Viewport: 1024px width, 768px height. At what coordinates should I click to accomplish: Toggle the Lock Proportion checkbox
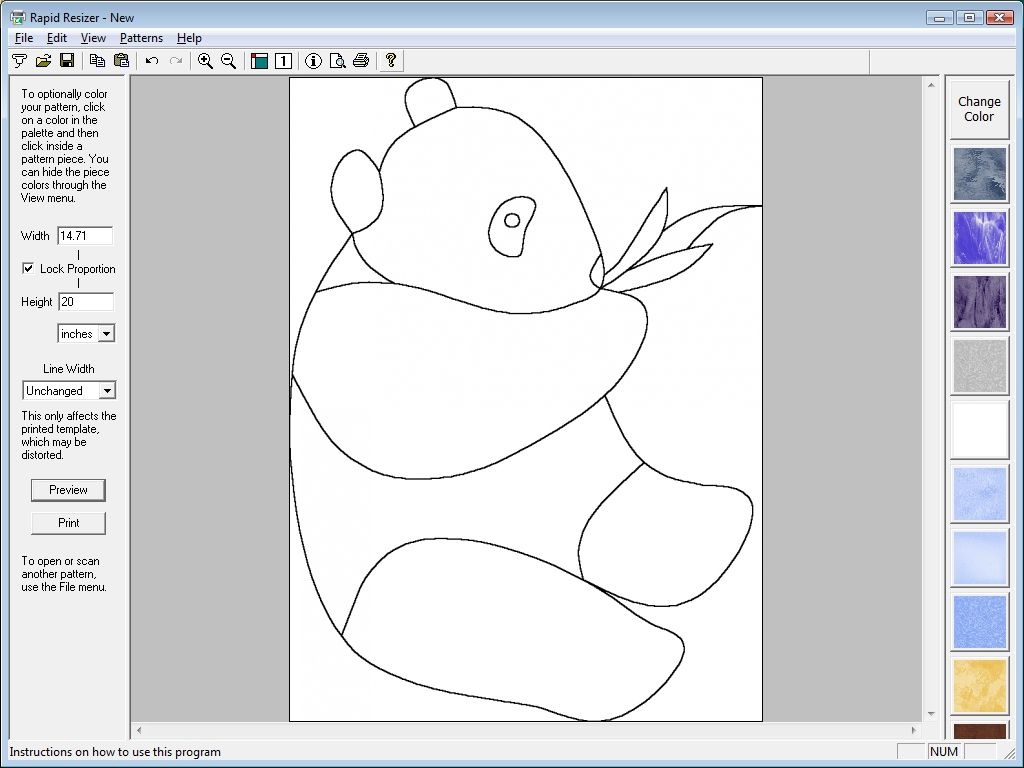pyautogui.click(x=28, y=269)
